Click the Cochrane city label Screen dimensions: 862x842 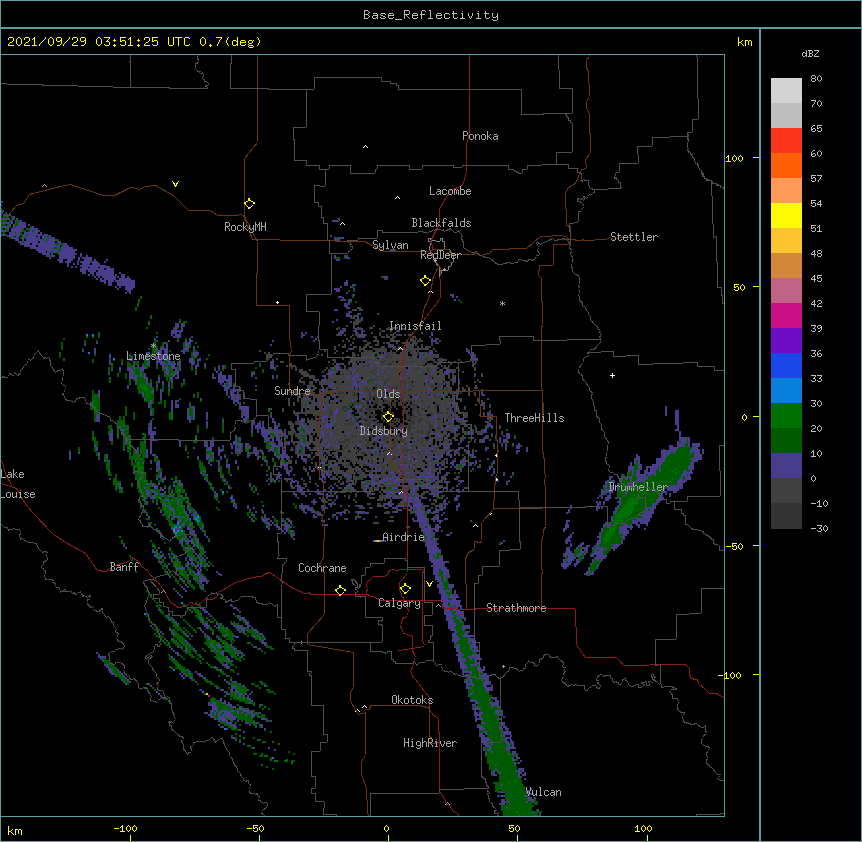click(322, 568)
